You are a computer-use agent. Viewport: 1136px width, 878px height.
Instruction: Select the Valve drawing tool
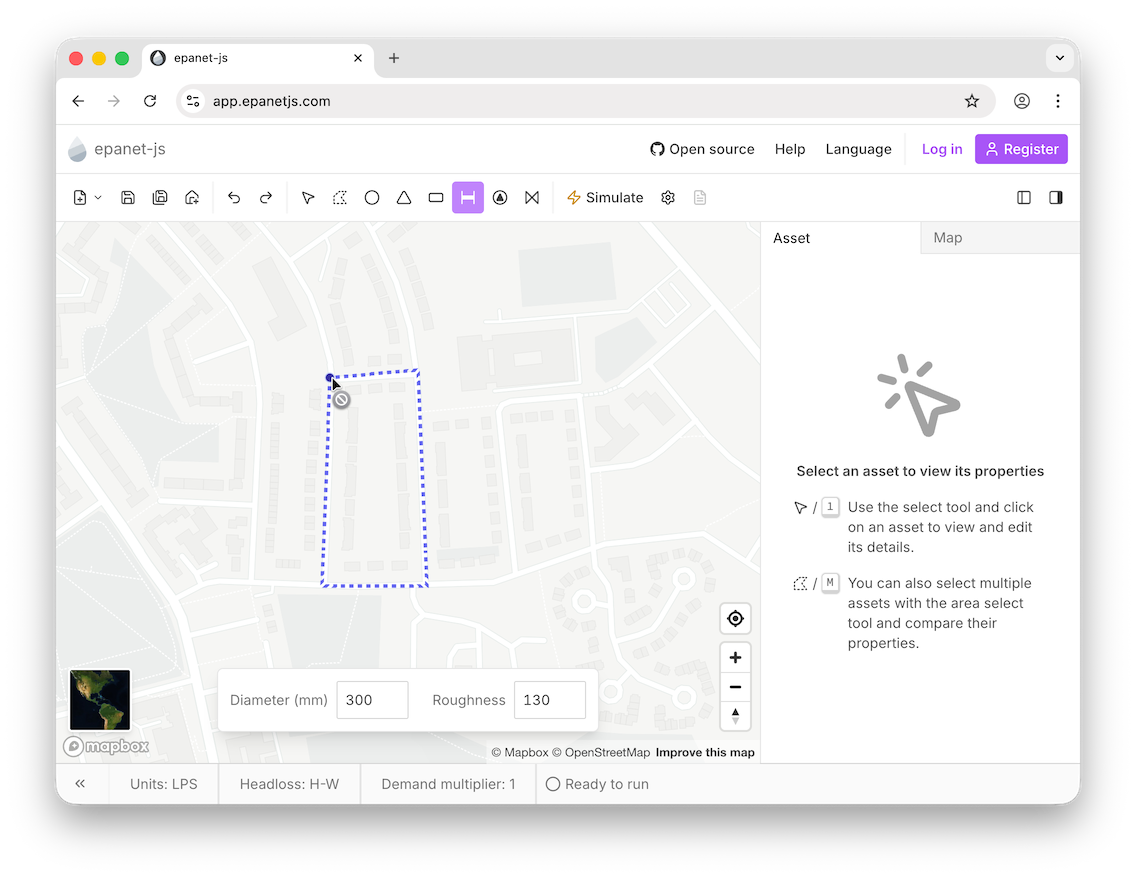click(531, 197)
